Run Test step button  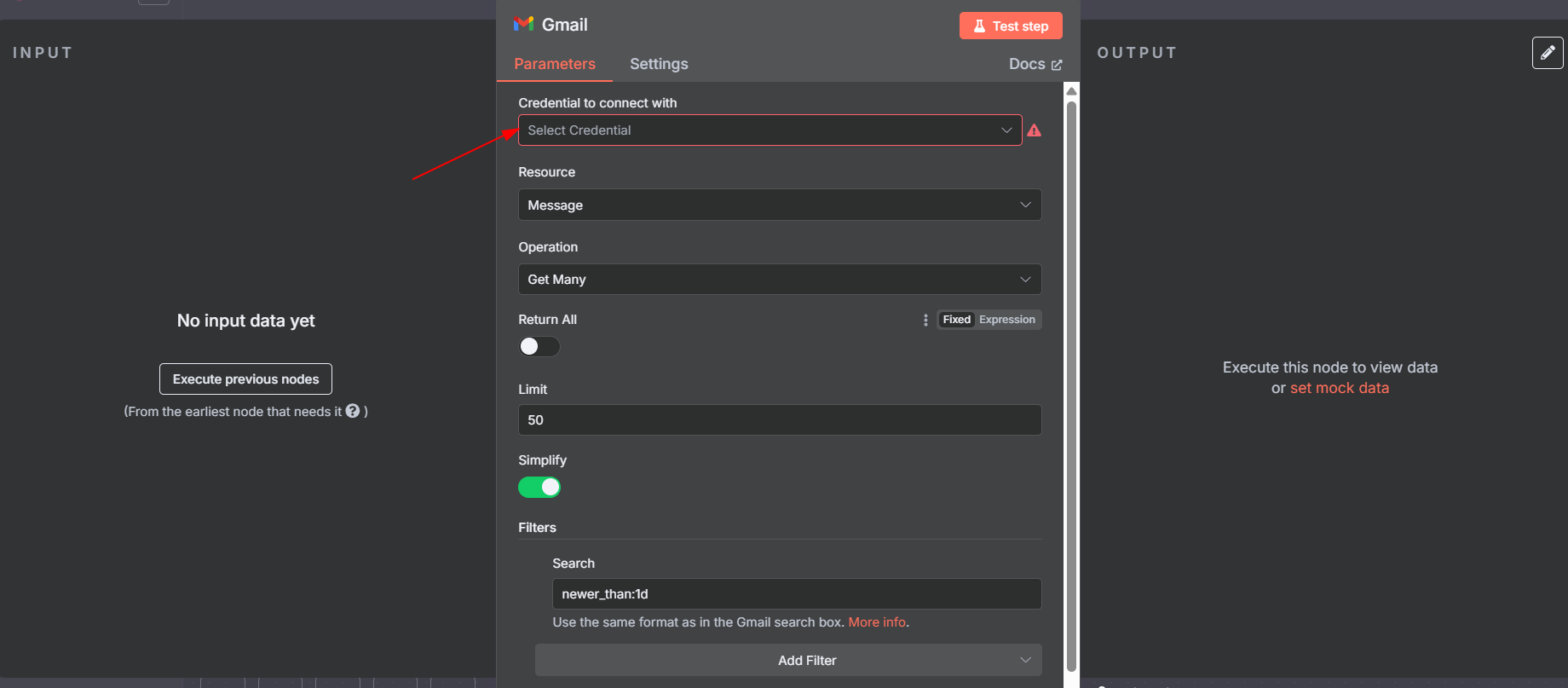[1011, 26]
